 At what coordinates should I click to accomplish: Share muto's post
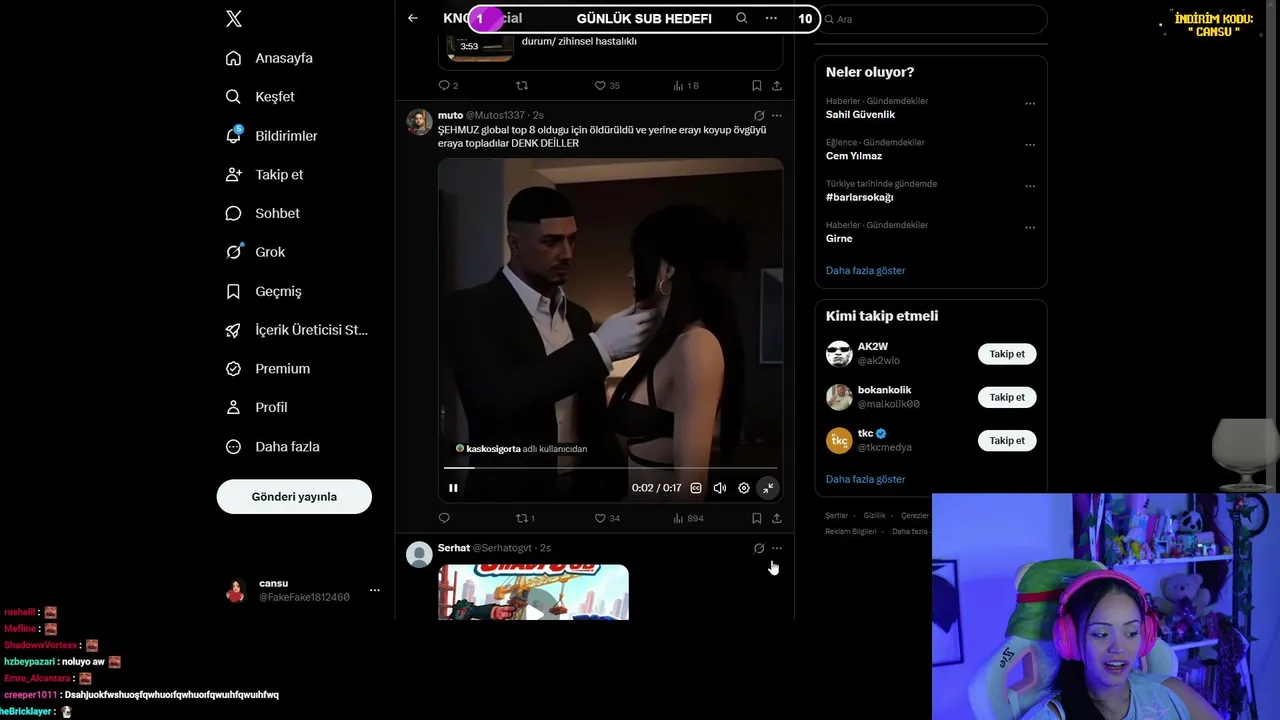point(777,518)
